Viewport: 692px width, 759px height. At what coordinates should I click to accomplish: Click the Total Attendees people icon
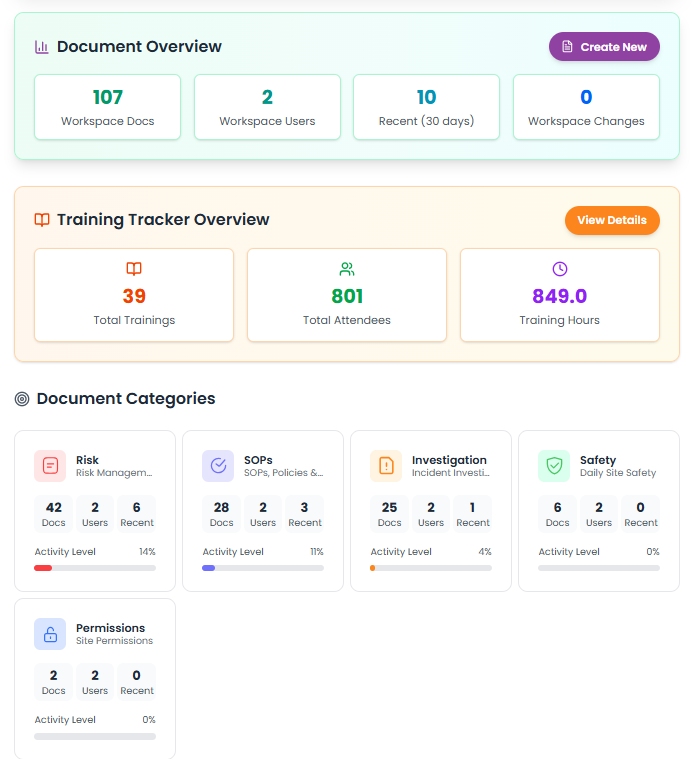[x=347, y=269]
